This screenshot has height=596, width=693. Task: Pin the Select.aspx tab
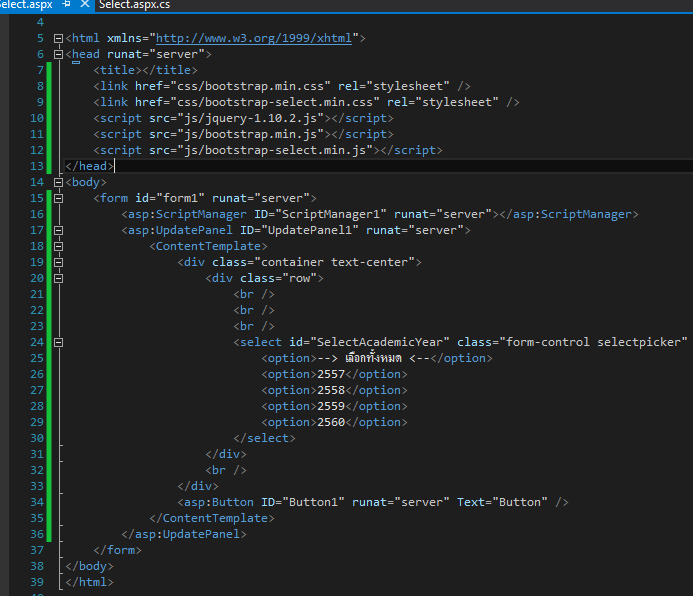[x=67, y=5]
